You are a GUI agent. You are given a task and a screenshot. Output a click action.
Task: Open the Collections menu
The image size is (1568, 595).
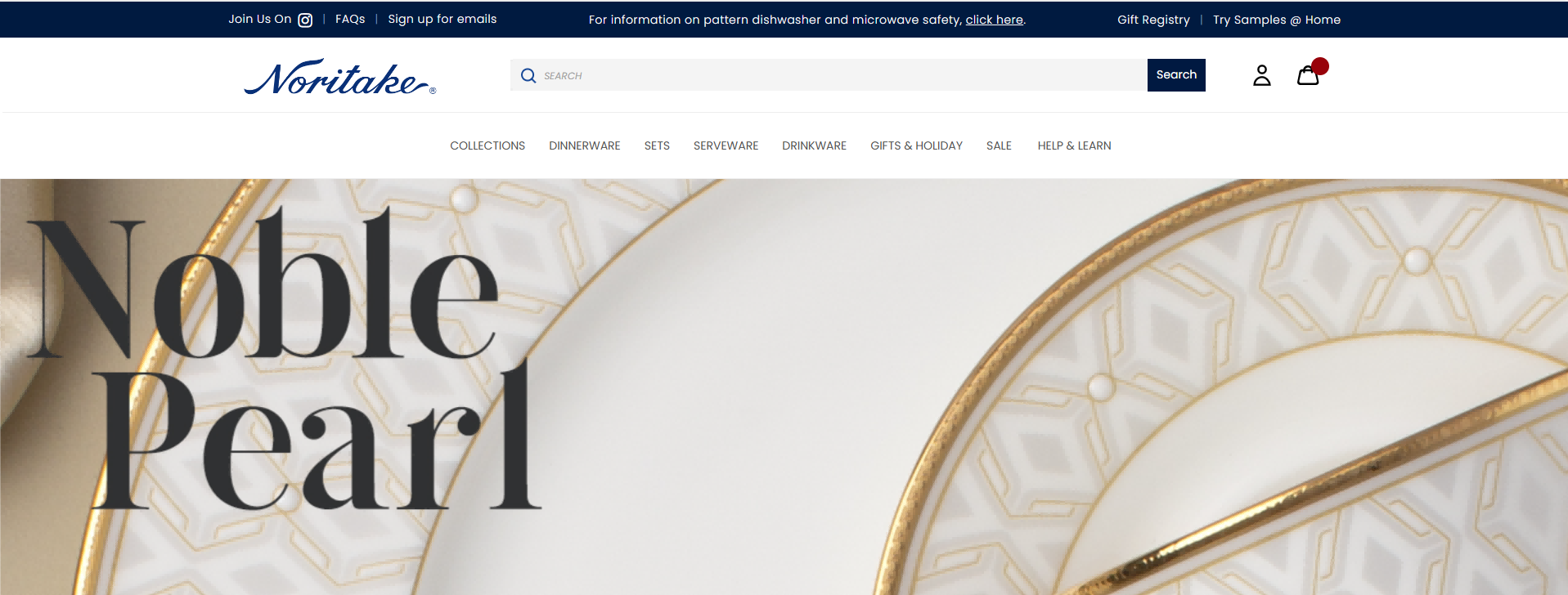[x=487, y=145]
